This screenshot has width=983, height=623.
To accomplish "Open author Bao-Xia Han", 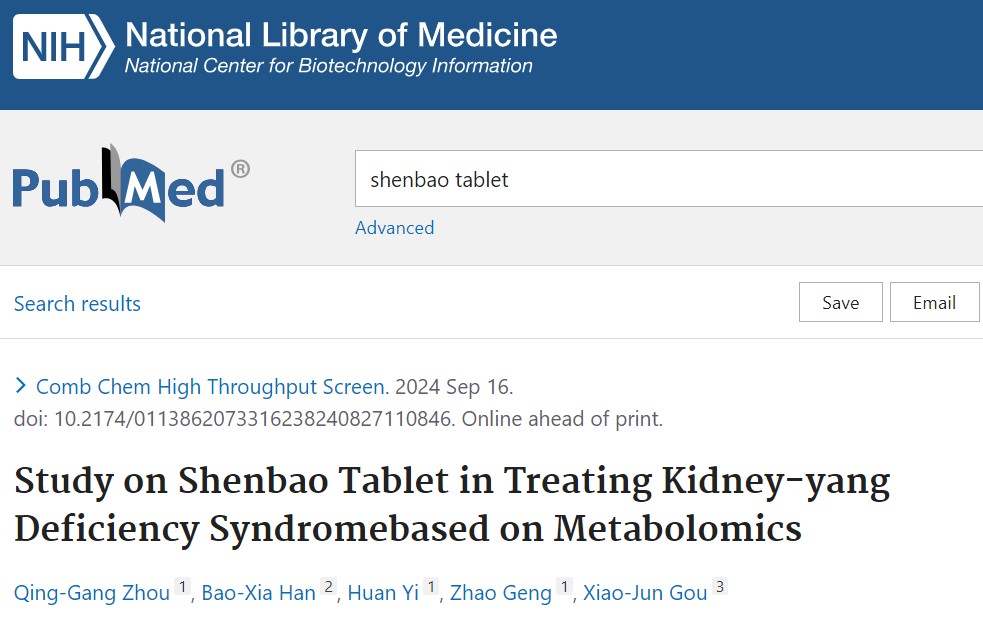I will point(258,593).
